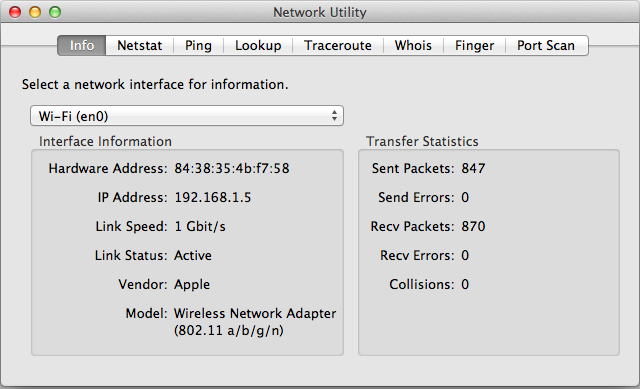
Task: Click the IP address 192.168.1.5
Action: [213, 197]
